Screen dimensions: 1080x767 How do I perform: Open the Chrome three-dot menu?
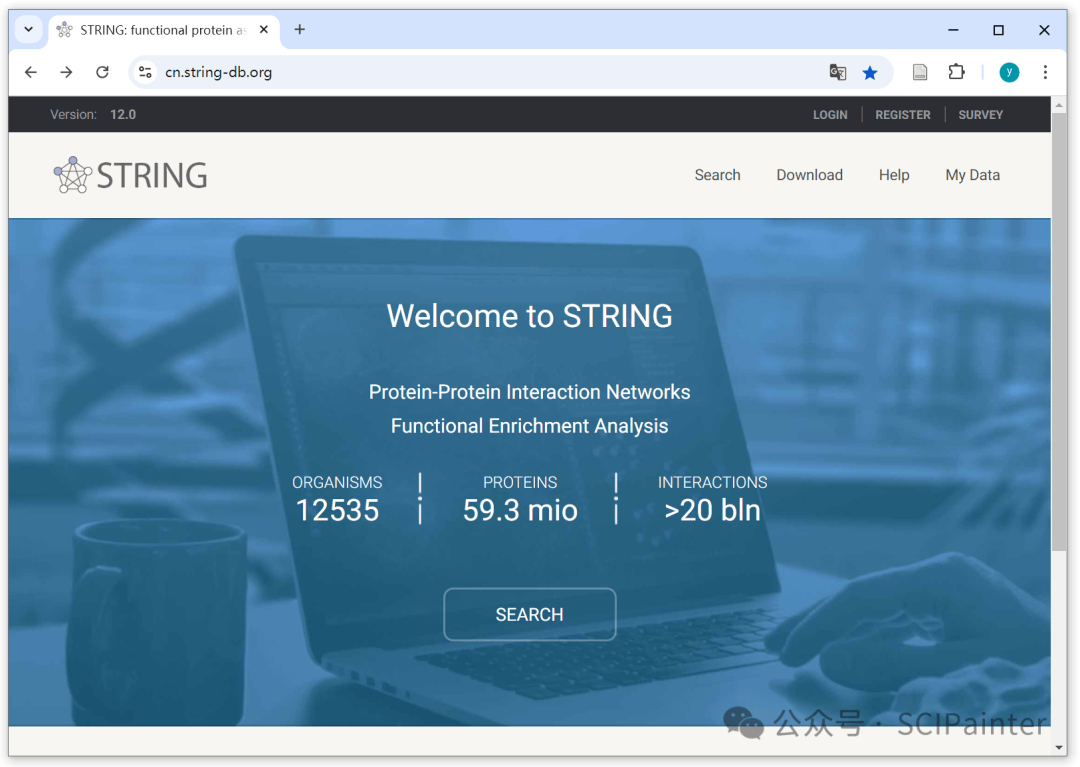1045,72
